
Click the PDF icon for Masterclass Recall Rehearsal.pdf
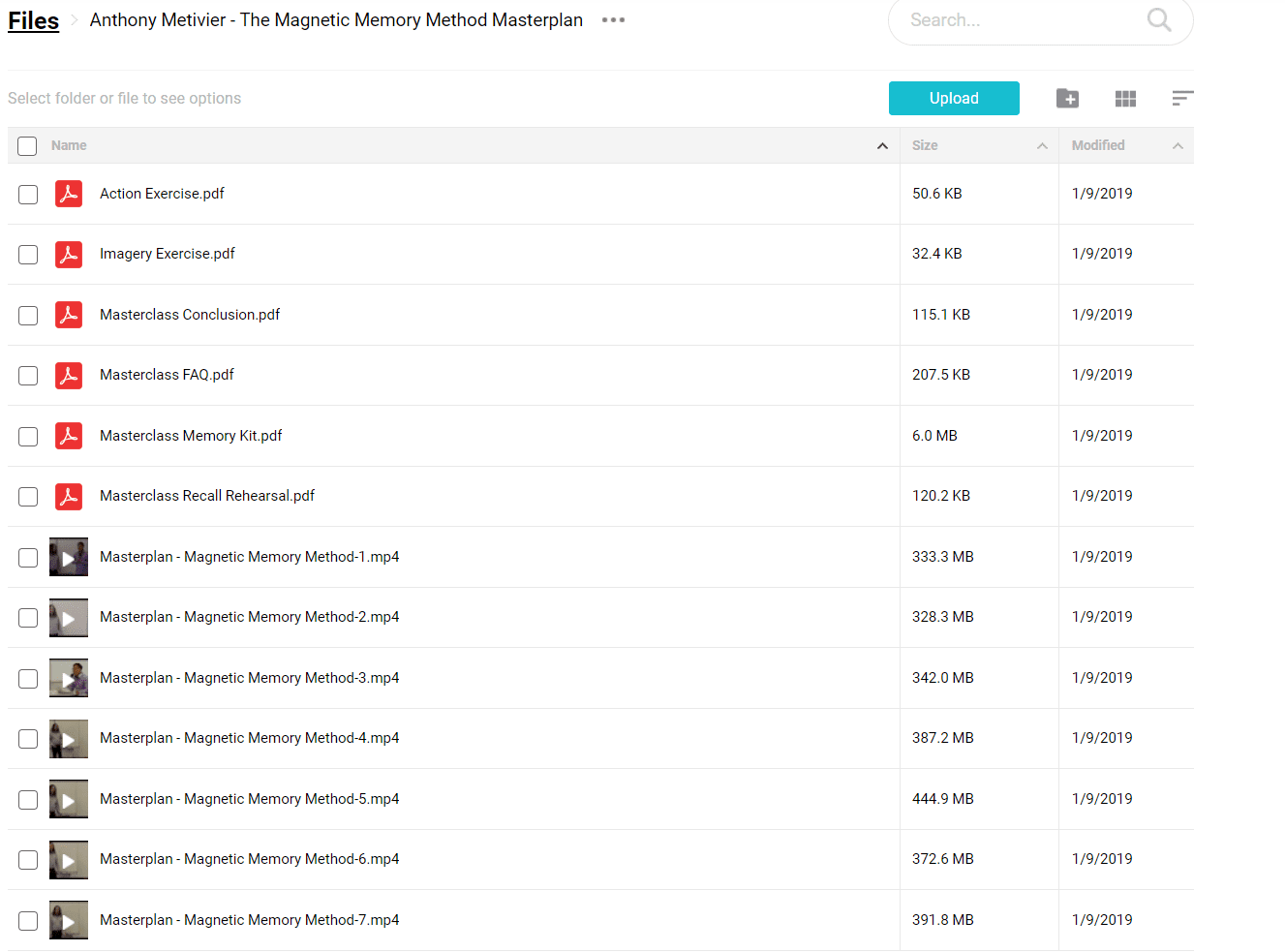point(69,496)
